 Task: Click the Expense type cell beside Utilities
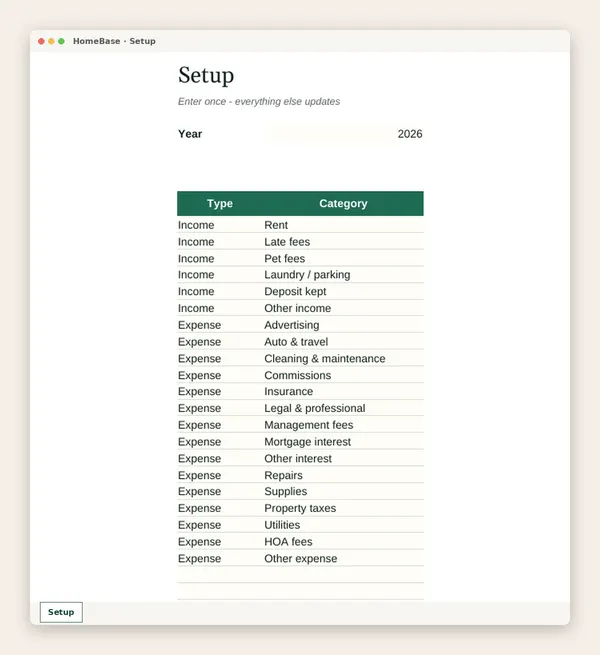220,524
